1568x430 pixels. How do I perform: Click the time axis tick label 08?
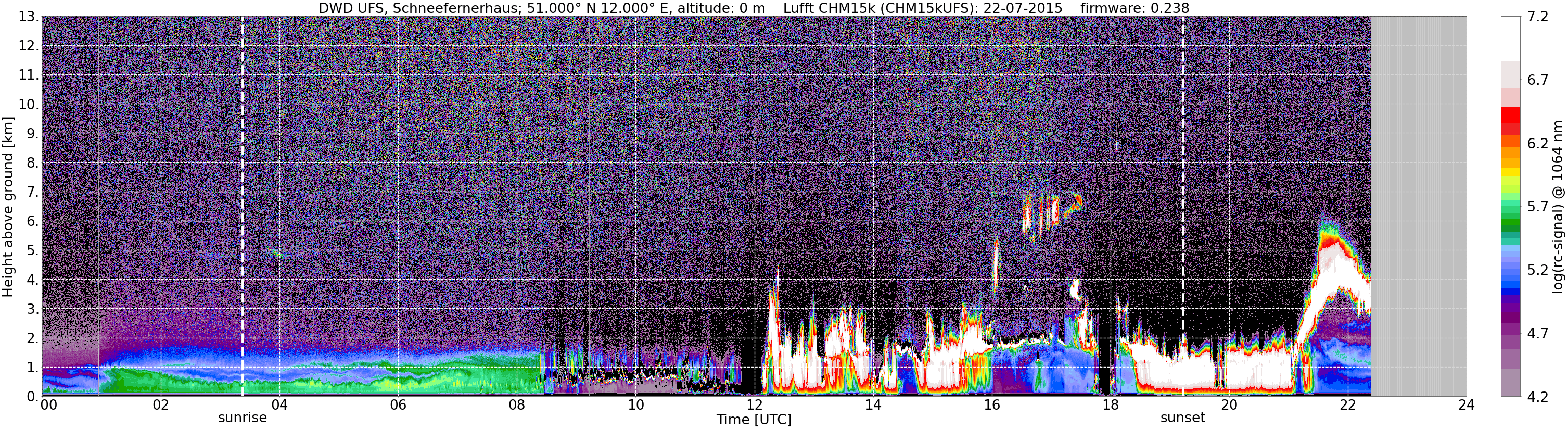tap(517, 405)
